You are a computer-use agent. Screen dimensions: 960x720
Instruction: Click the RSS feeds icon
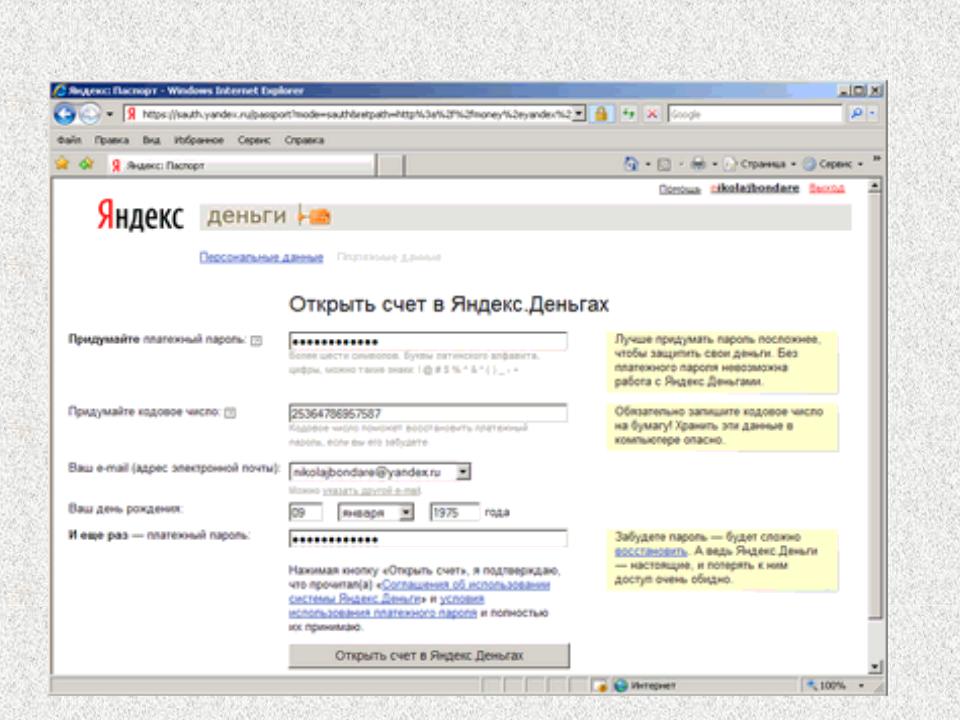click(x=664, y=164)
